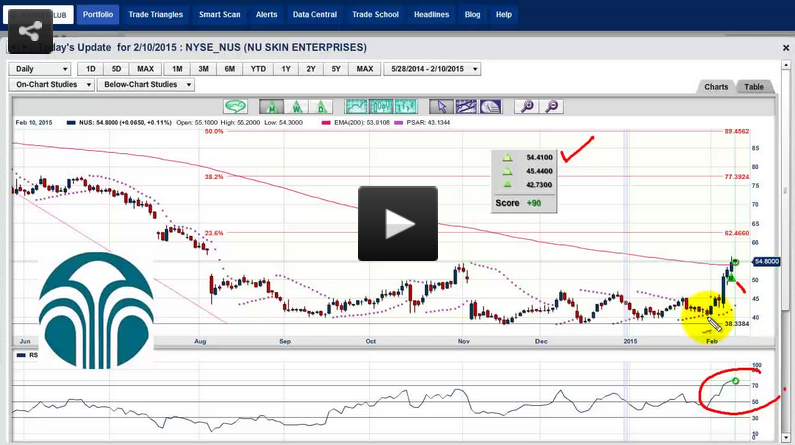Toggle the monthly Trade Triangle (M) icon
Image resolution: width=795 pixels, height=445 pixels.
point(270,106)
